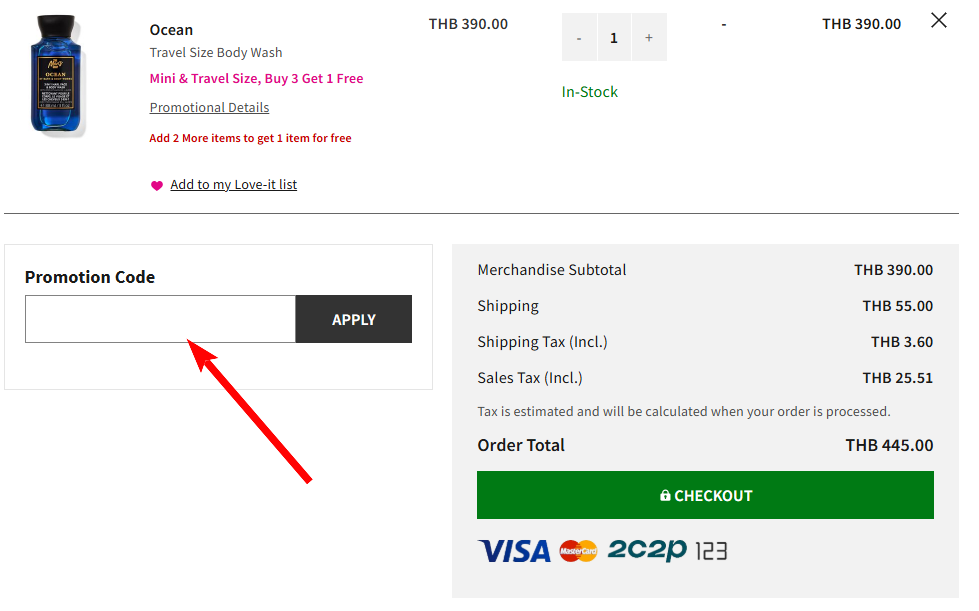The height and width of the screenshot is (611, 979).
Task: Click the MasterCard payment logo
Action: 578,551
